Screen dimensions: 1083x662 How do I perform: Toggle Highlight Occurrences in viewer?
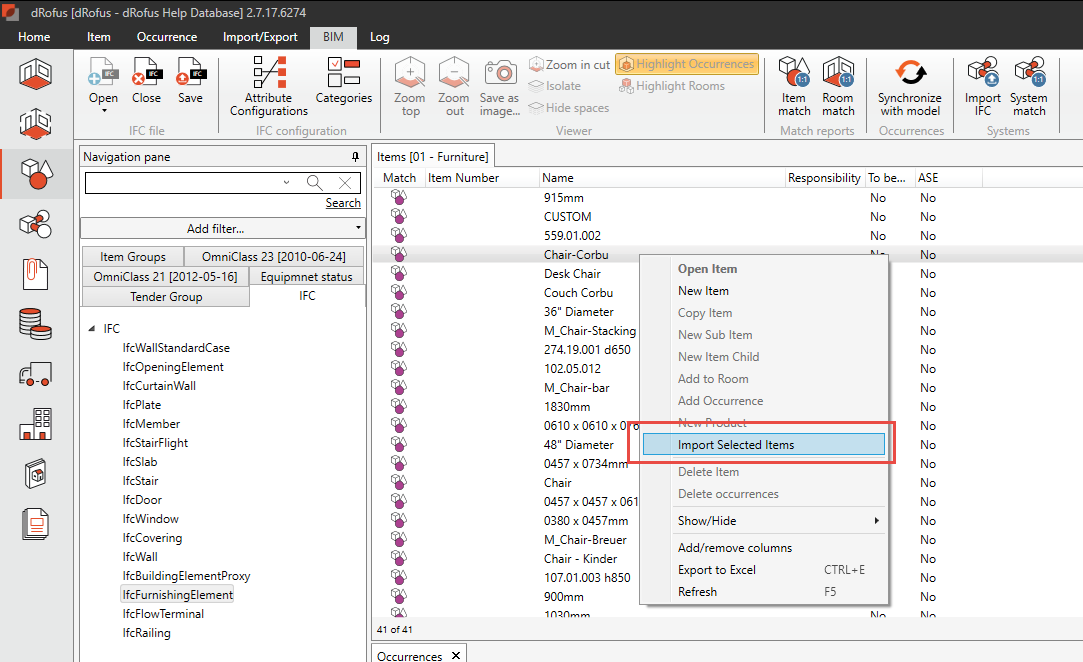click(687, 64)
